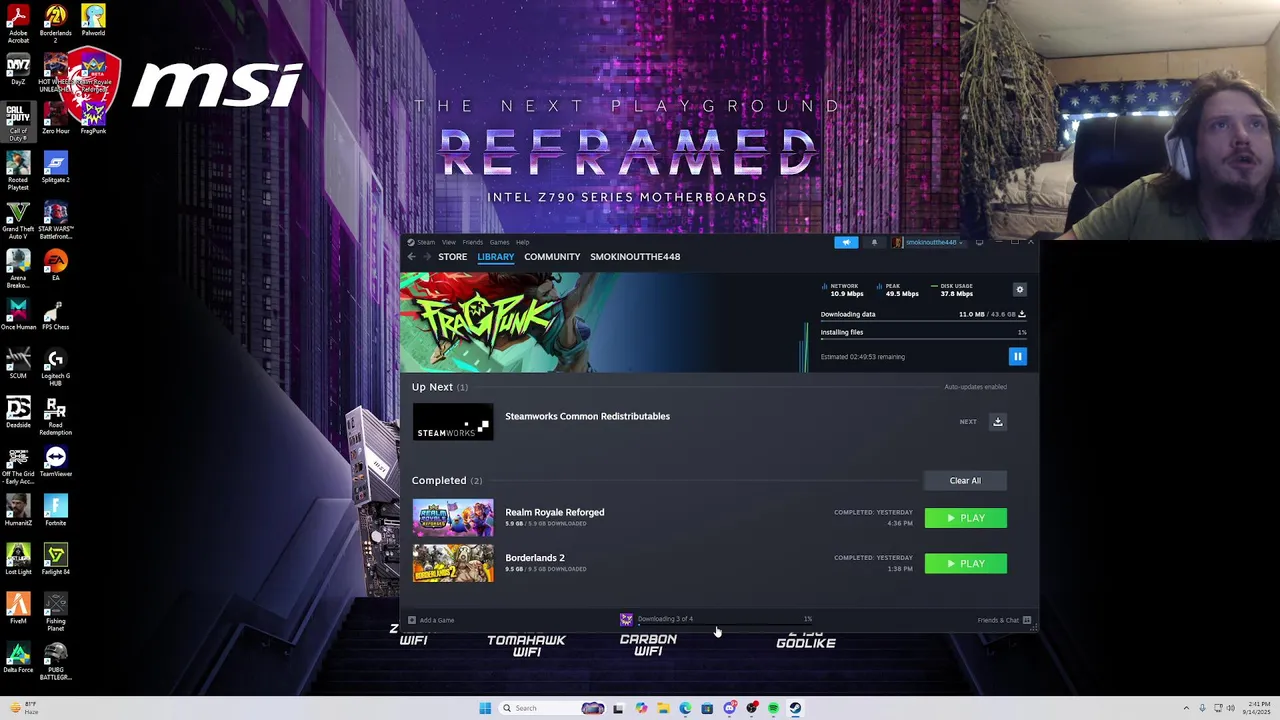Download Steamworks Common Redistributables now

(997, 422)
